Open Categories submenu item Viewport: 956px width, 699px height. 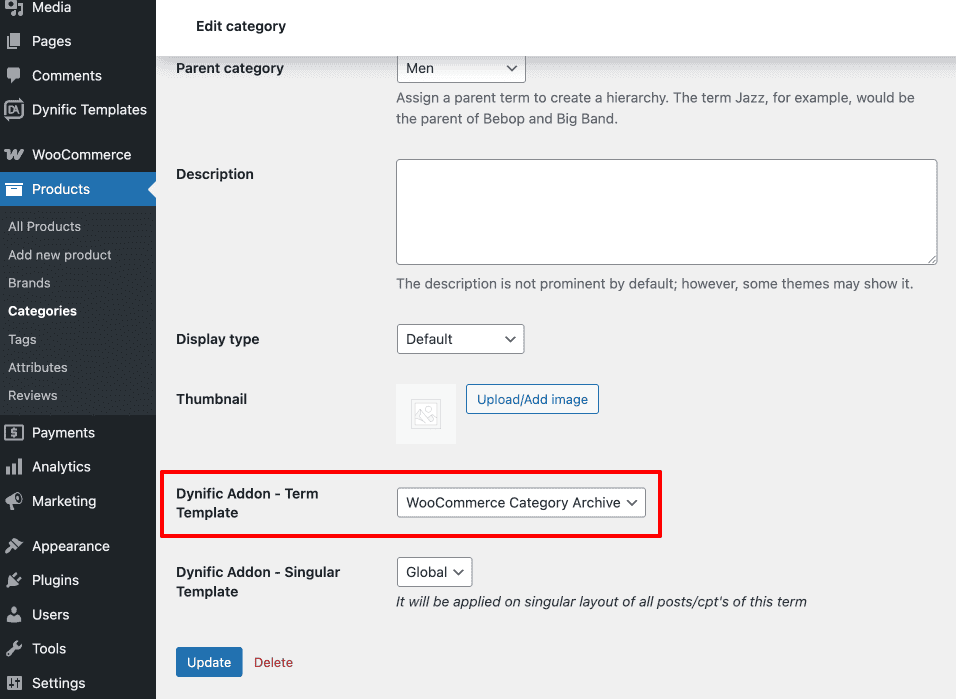[x=43, y=311]
